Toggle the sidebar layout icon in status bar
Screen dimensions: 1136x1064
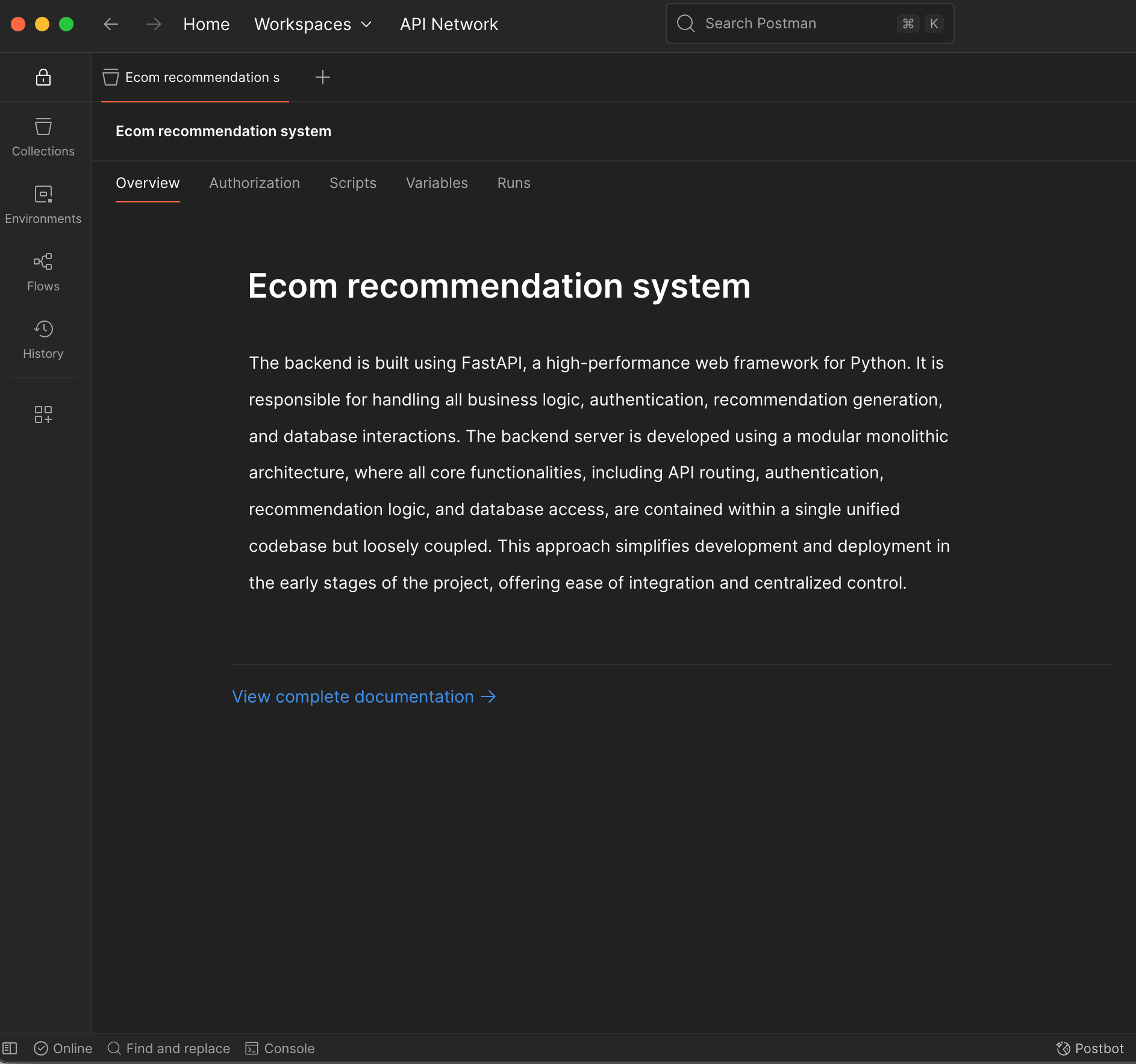[10, 1048]
